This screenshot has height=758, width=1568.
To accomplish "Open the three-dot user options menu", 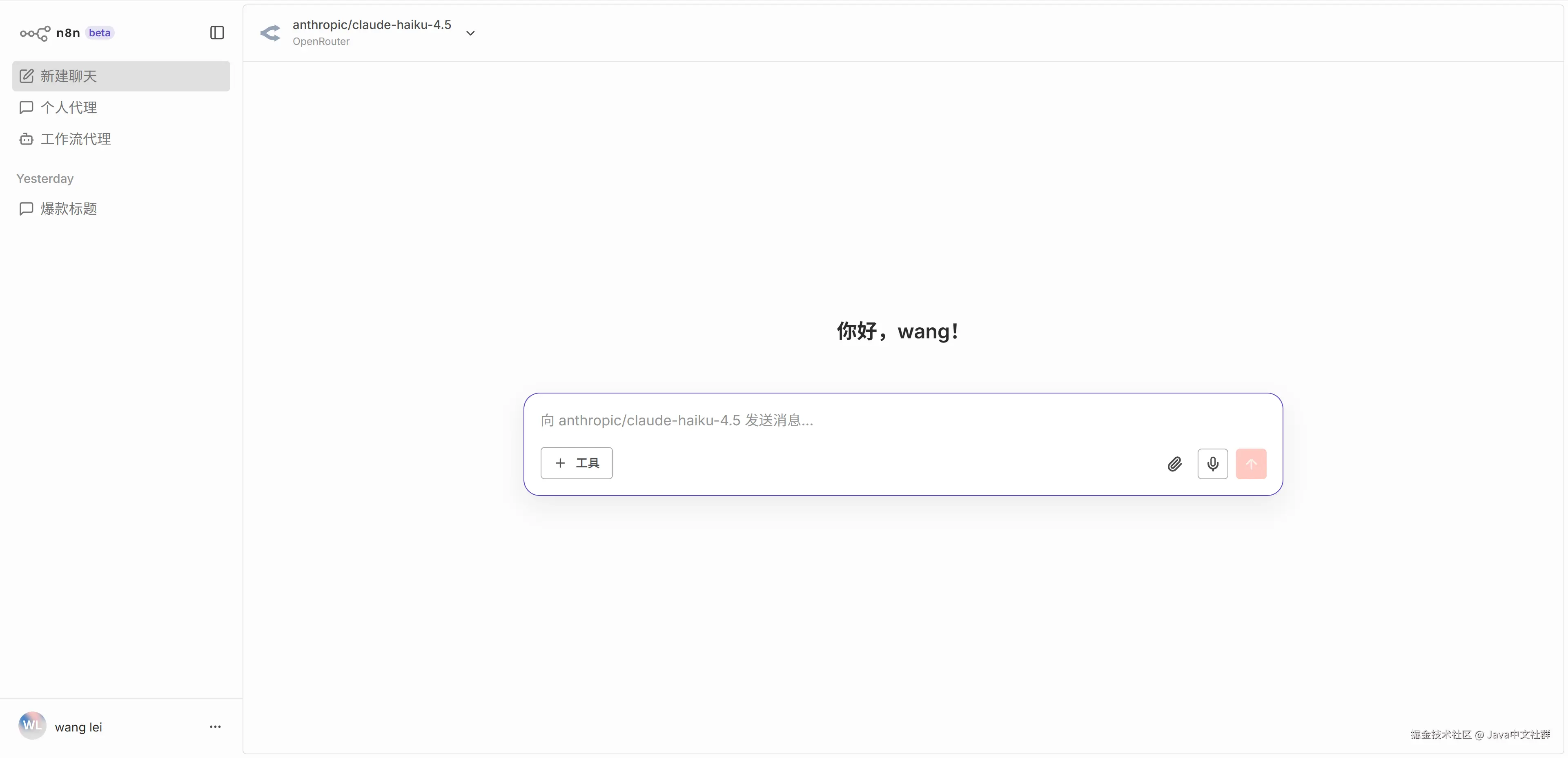I will pos(215,727).
